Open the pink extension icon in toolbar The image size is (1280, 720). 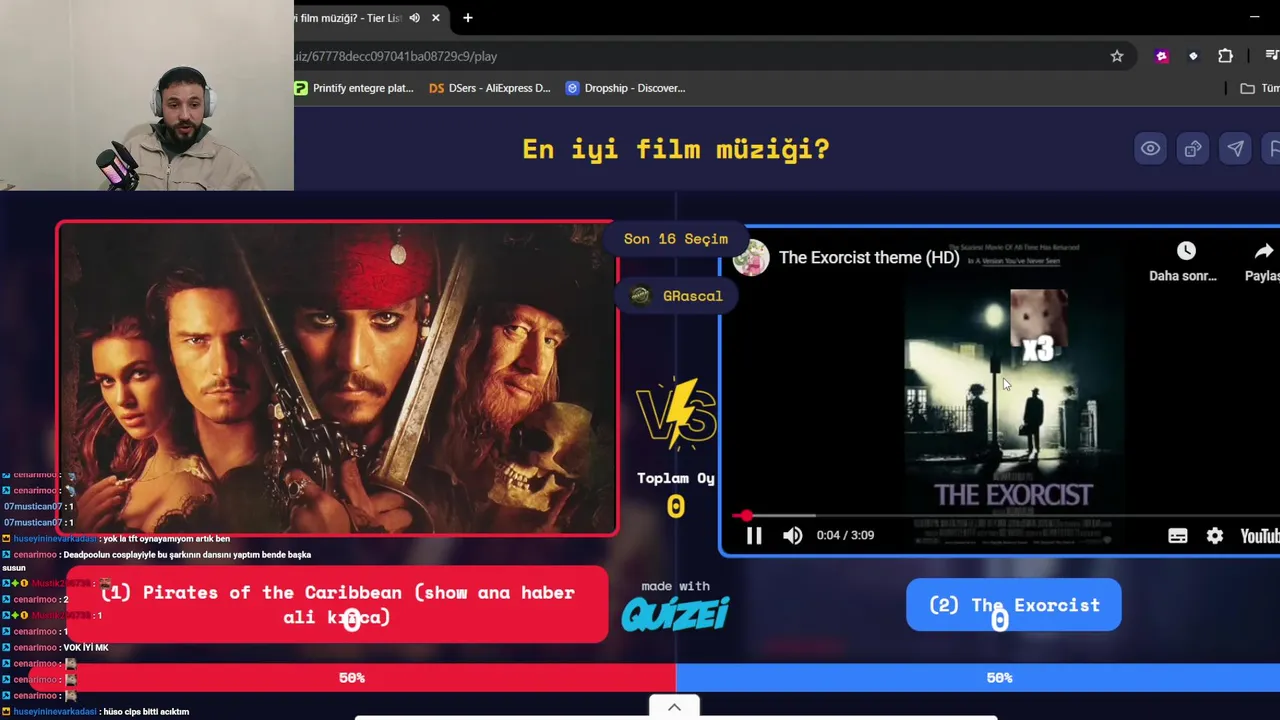click(x=1161, y=56)
